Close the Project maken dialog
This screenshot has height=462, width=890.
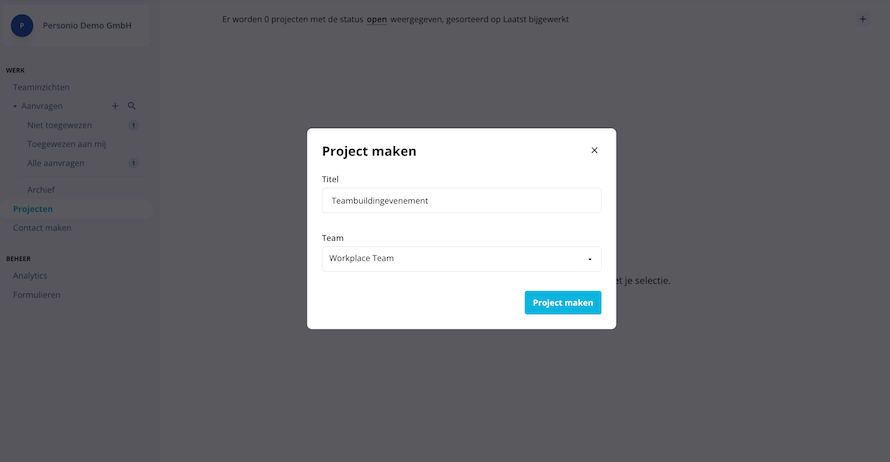coord(594,150)
